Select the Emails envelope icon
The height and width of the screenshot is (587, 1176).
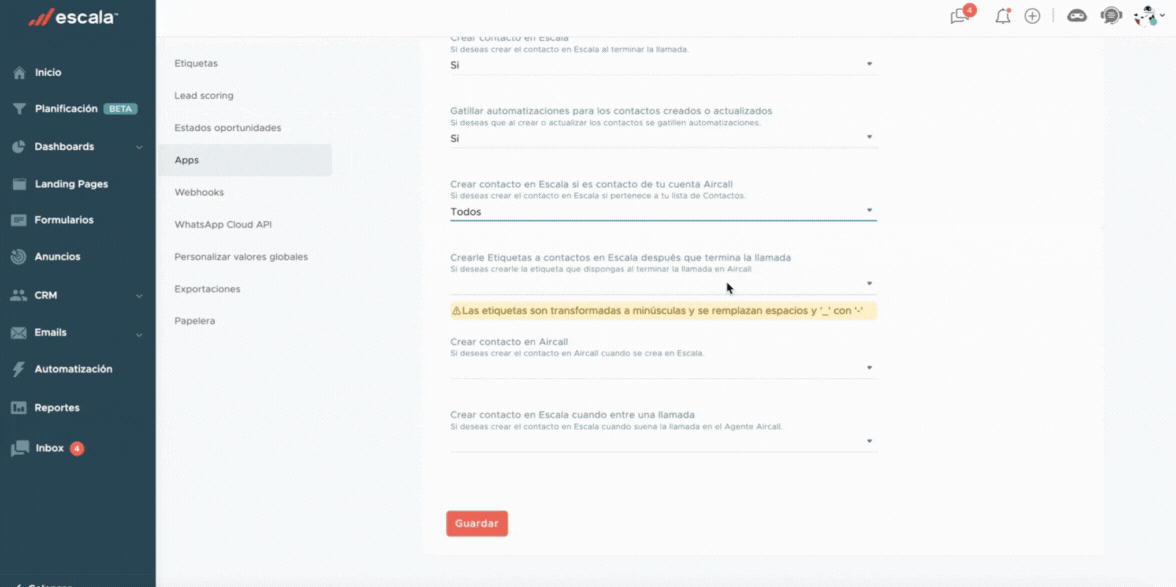coord(20,333)
